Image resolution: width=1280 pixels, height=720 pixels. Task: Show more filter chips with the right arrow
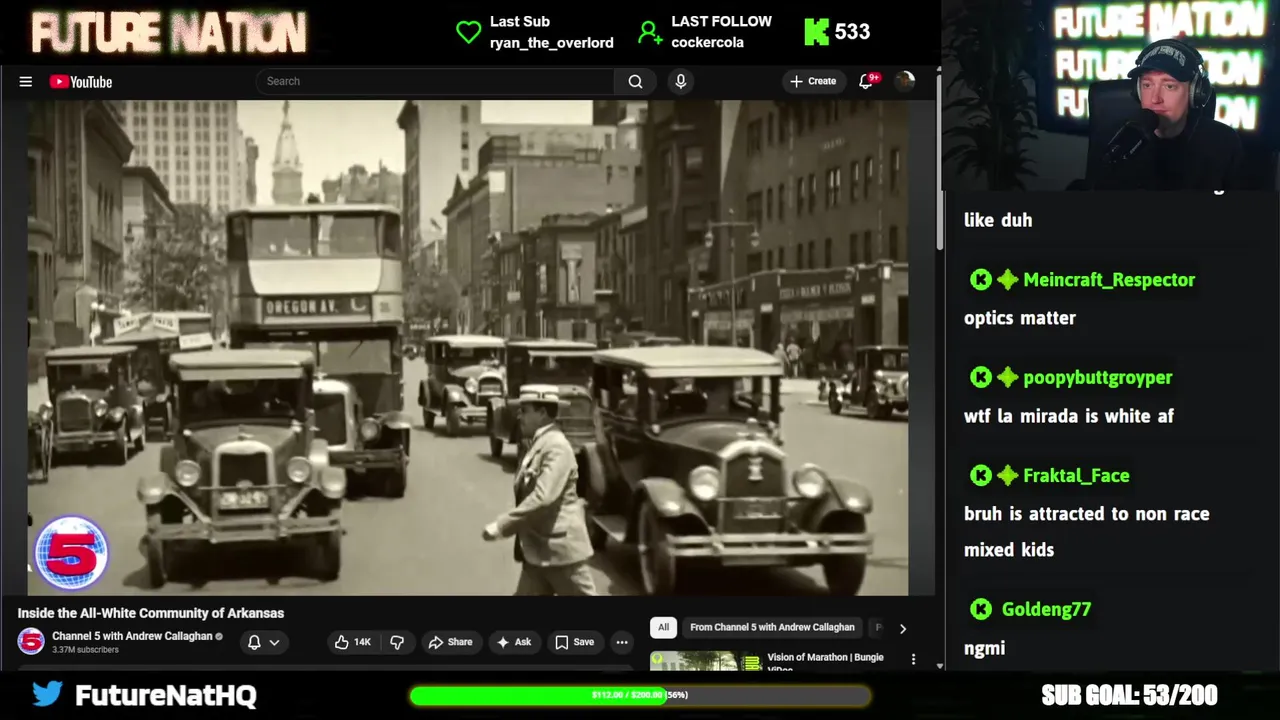[x=902, y=628]
